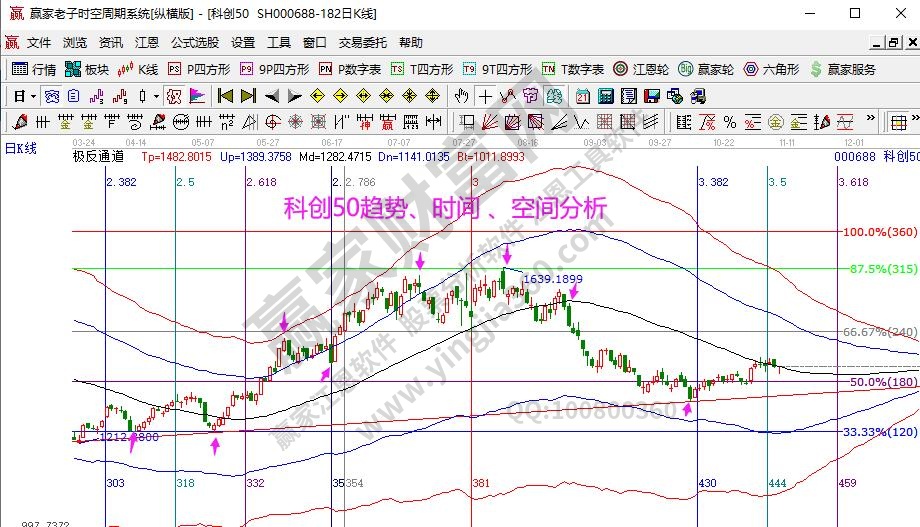Open the 行情 market quotes view
This screenshot has width=920, height=527.
pos(33,69)
